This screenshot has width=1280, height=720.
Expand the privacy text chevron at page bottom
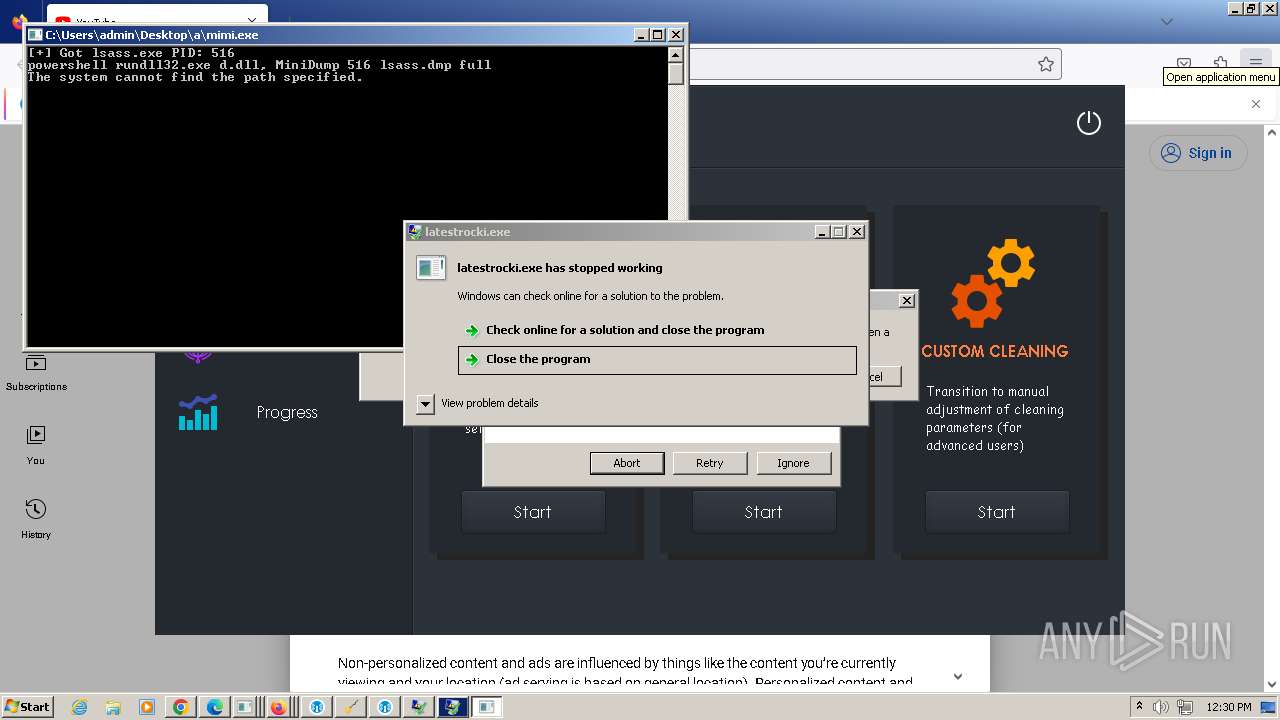click(x=957, y=676)
